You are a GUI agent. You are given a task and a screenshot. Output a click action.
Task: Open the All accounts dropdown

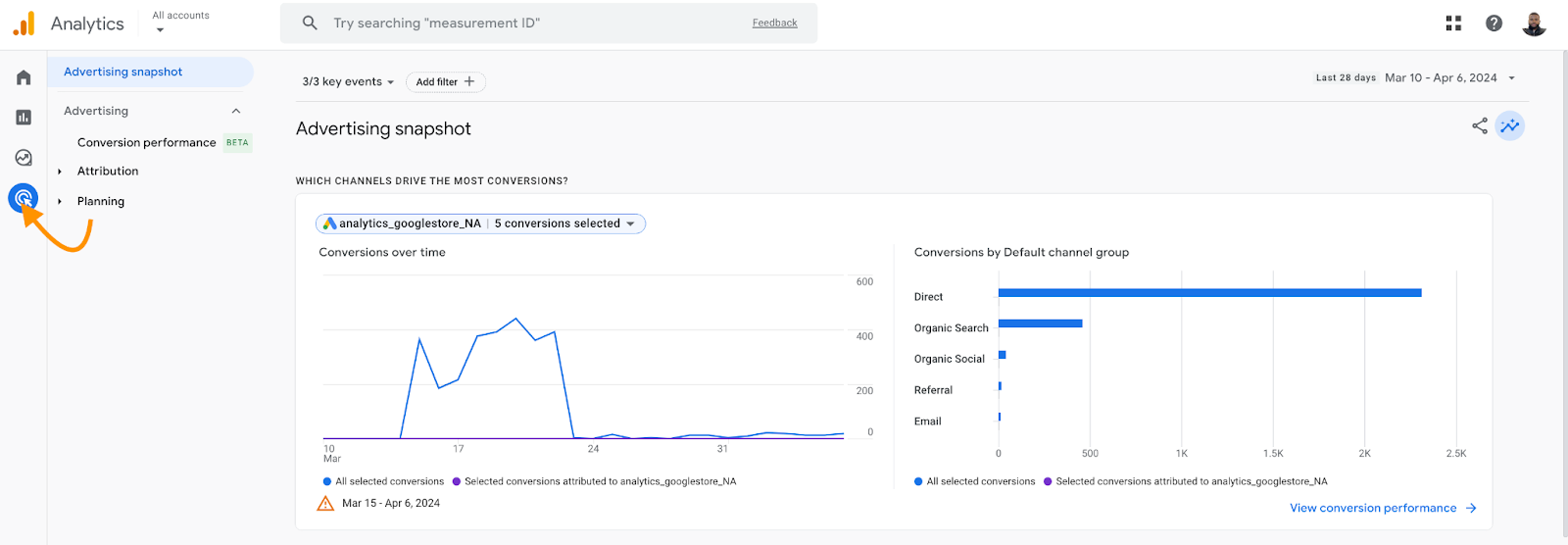tap(180, 23)
